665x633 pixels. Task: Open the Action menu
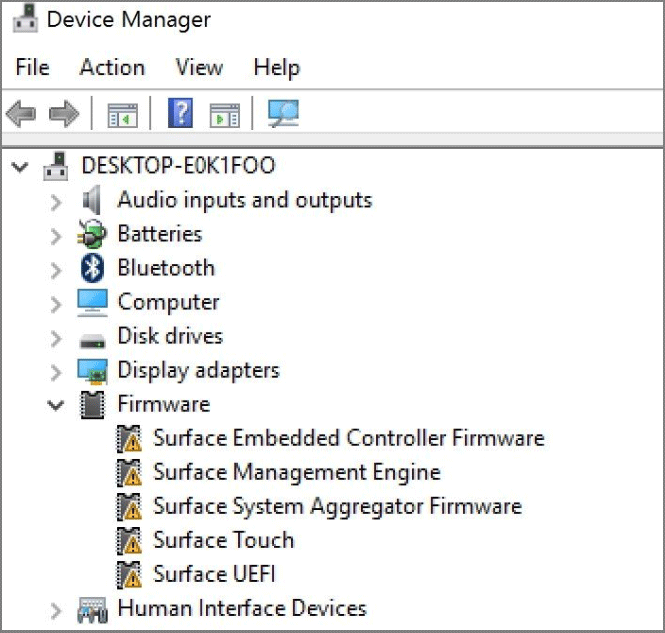[112, 67]
